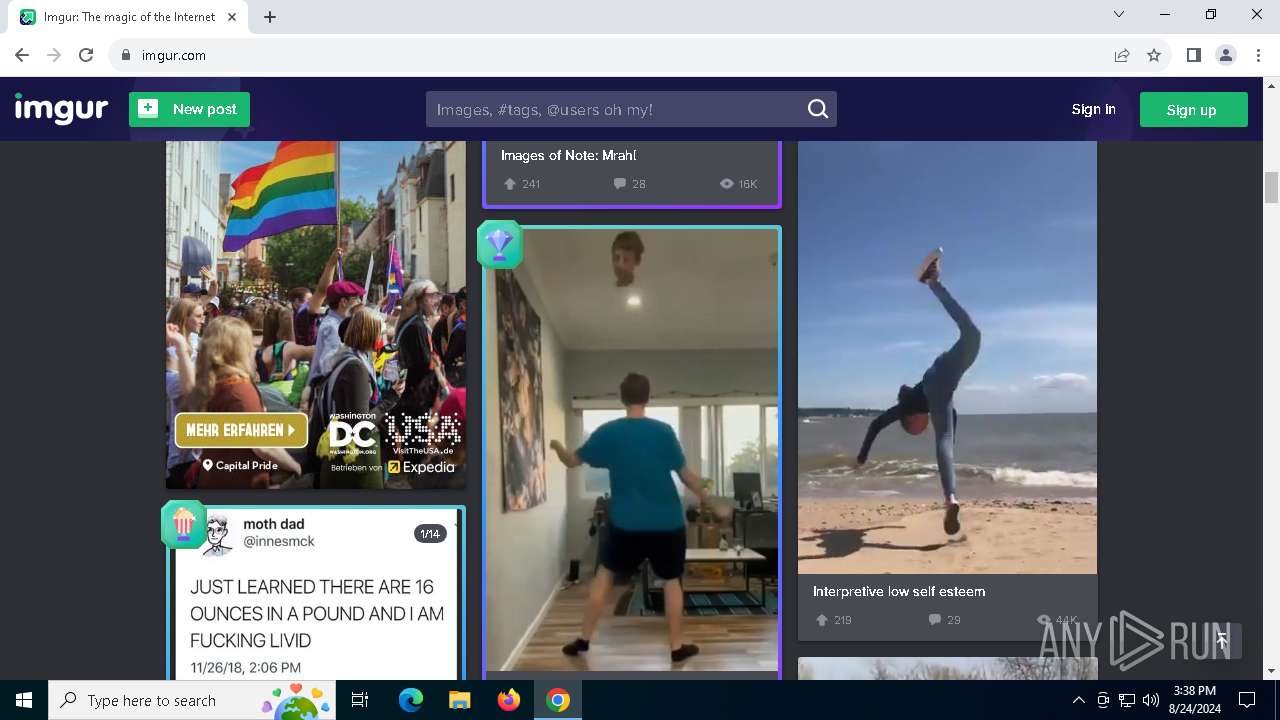Viewport: 1280px width, 720px height.
Task: Click the site lock icon
Action: [125, 55]
